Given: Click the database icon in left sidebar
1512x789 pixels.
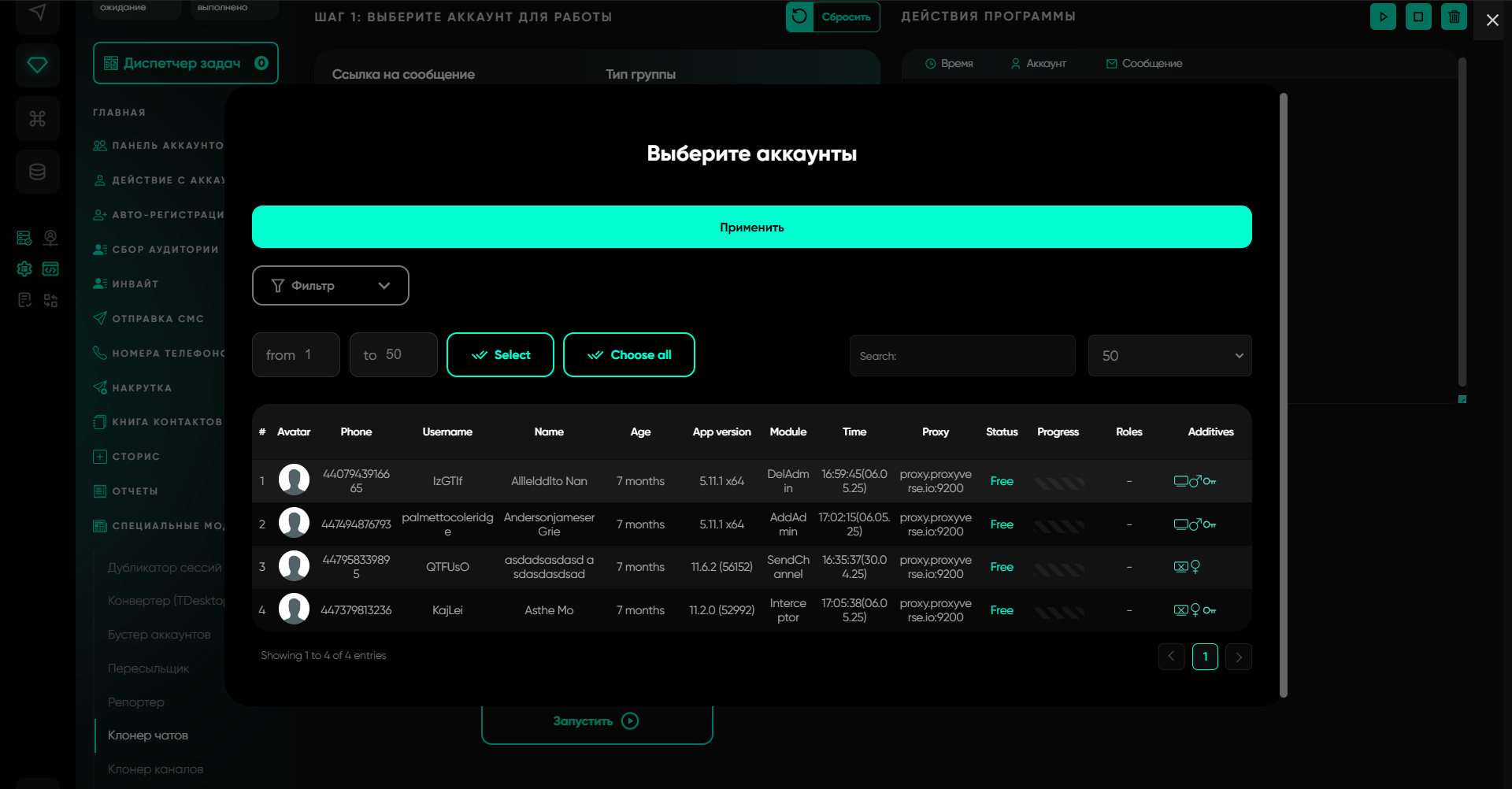Looking at the screenshot, I should click(37, 172).
